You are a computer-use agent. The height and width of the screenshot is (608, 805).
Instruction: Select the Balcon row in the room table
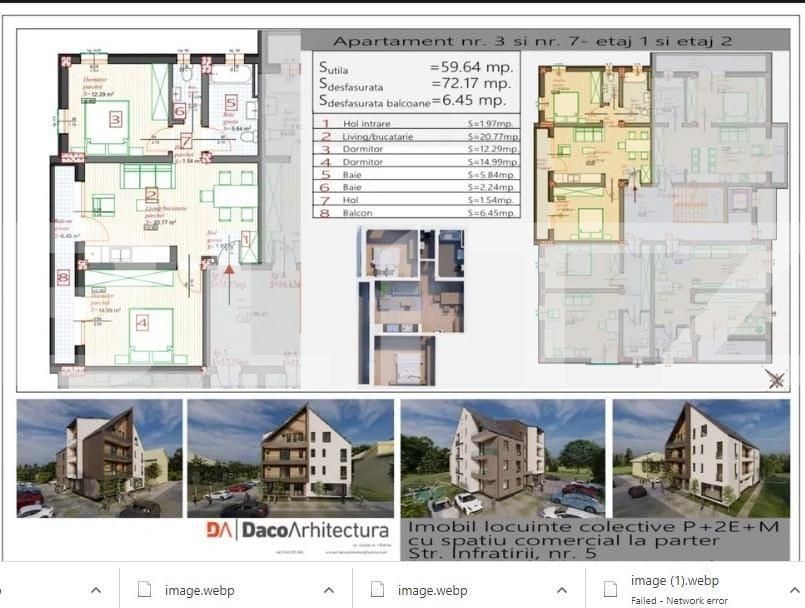coord(418,212)
